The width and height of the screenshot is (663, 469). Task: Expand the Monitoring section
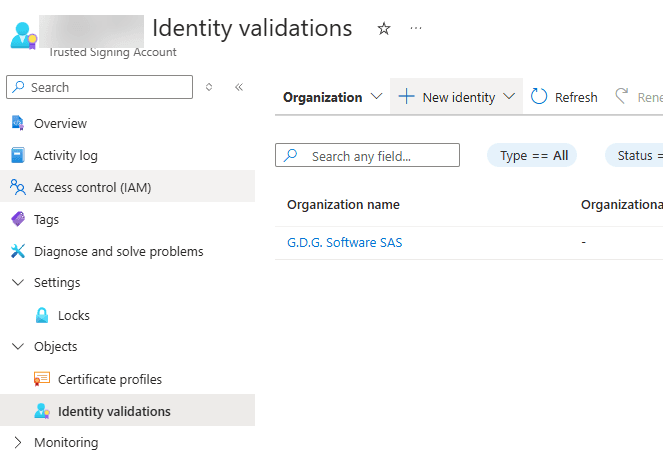[x=17, y=442]
